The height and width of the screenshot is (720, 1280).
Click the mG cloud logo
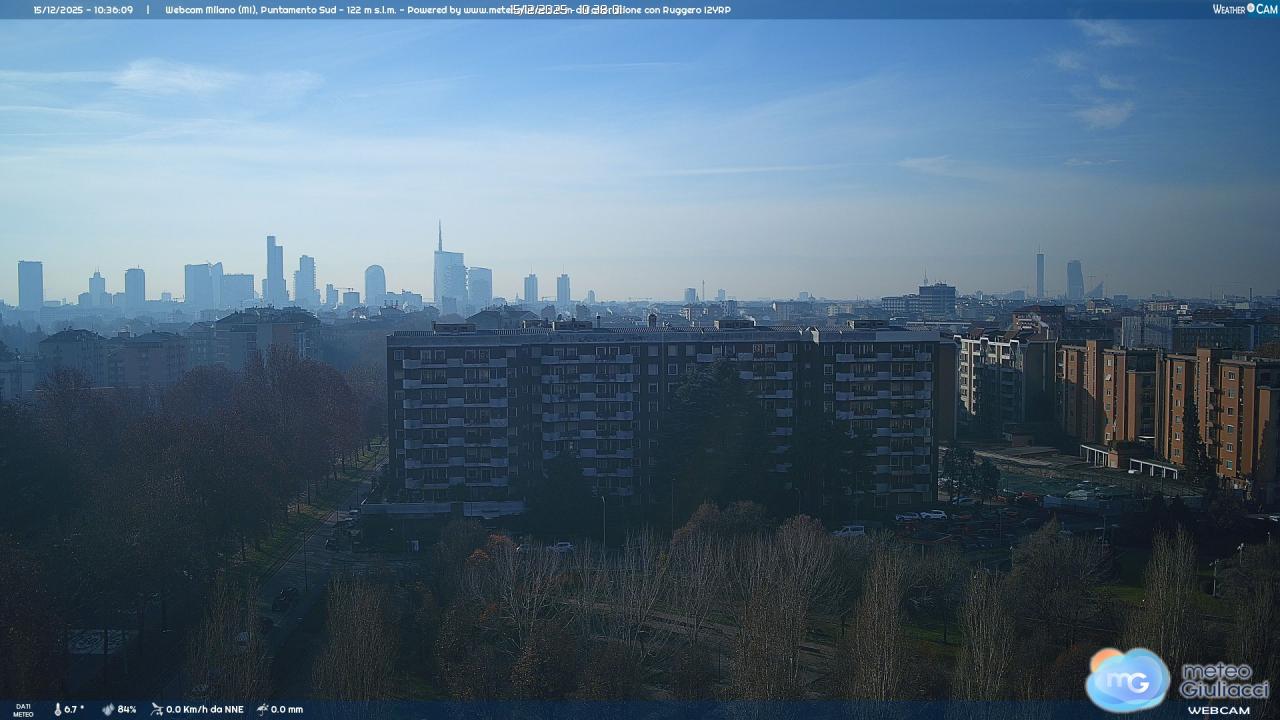(x=1127, y=680)
